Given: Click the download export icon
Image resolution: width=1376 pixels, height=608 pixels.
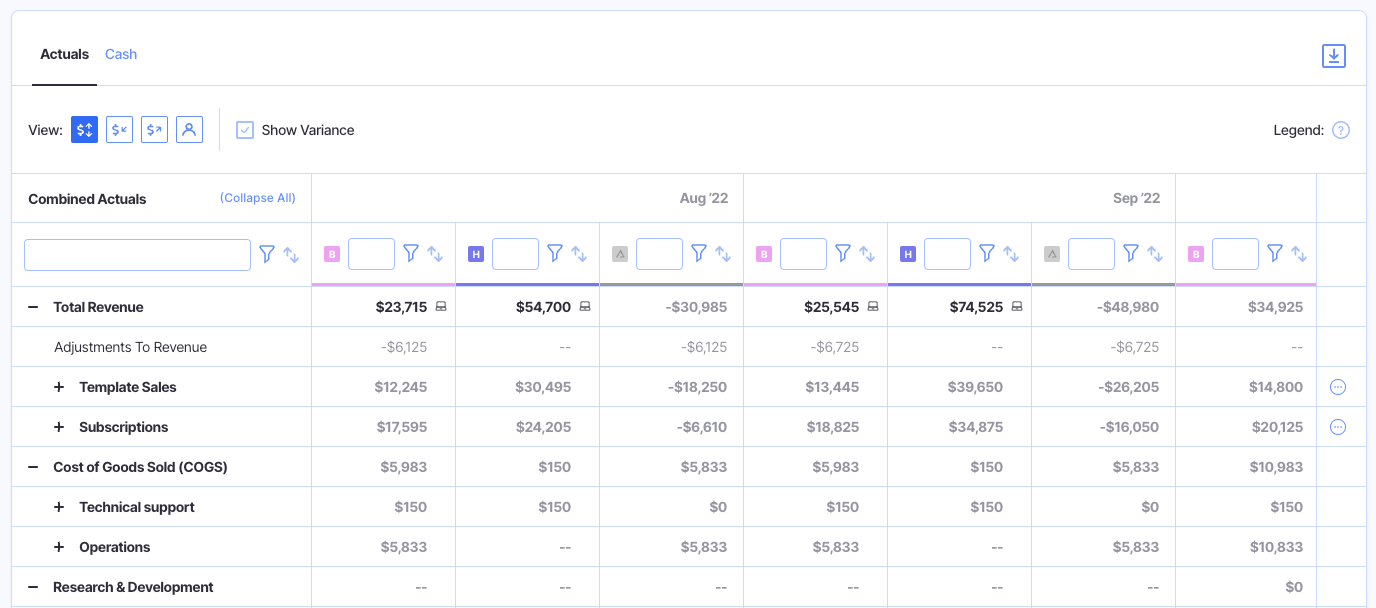Looking at the screenshot, I should tap(1333, 56).
